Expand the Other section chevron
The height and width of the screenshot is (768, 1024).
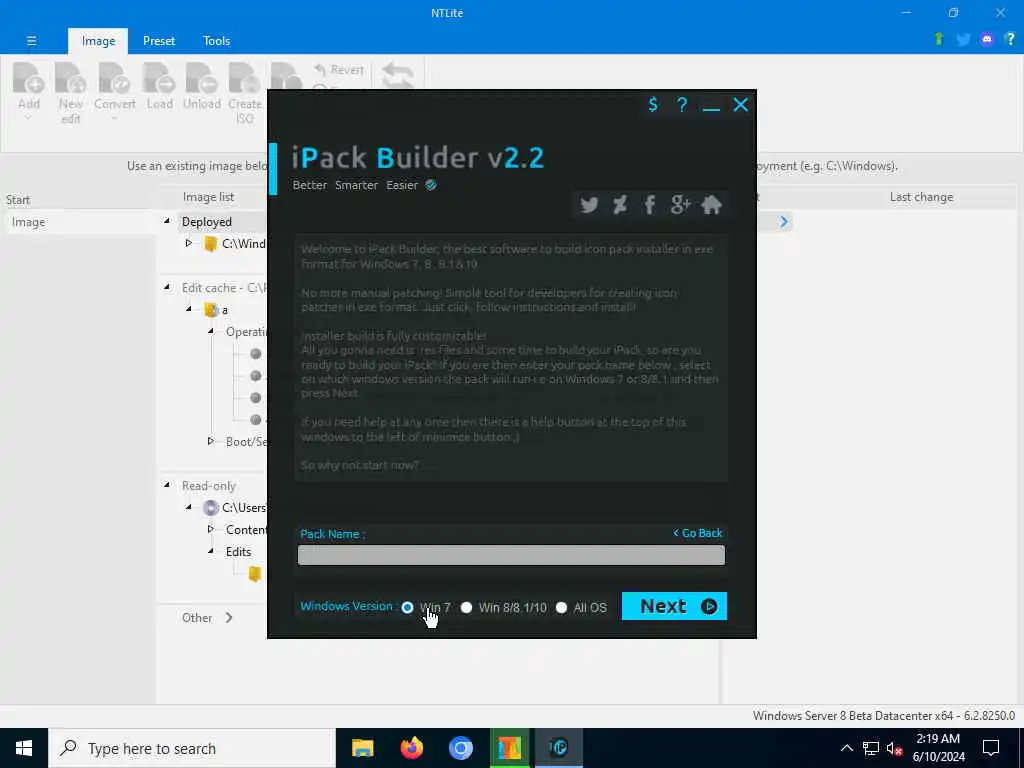point(229,617)
